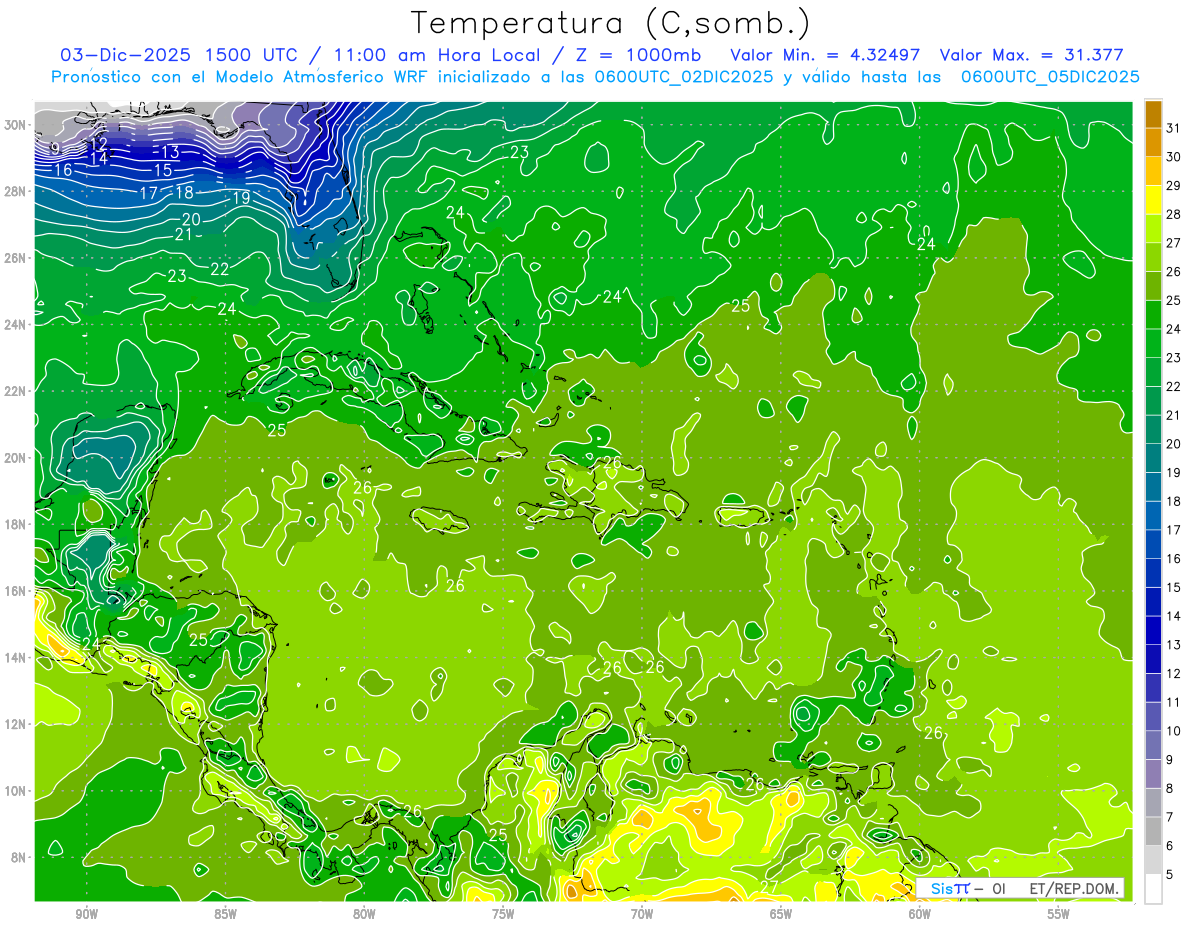This screenshot has width=1200, height=927.
Task: Click the latitude axis label '8N'
Action: pyautogui.click(x=18, y=857)
